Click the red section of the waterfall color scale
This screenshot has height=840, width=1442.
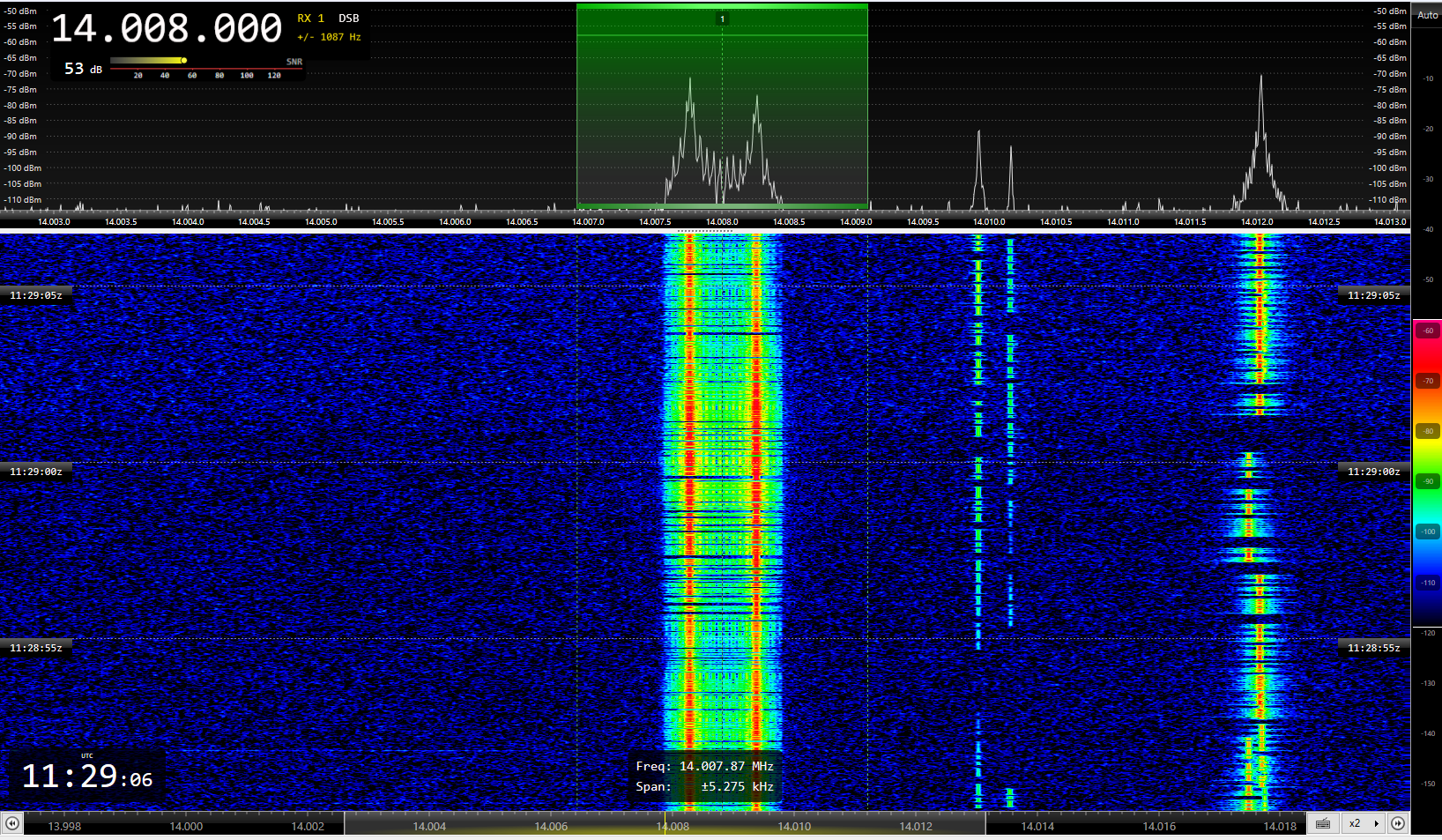click(1427, 353)
